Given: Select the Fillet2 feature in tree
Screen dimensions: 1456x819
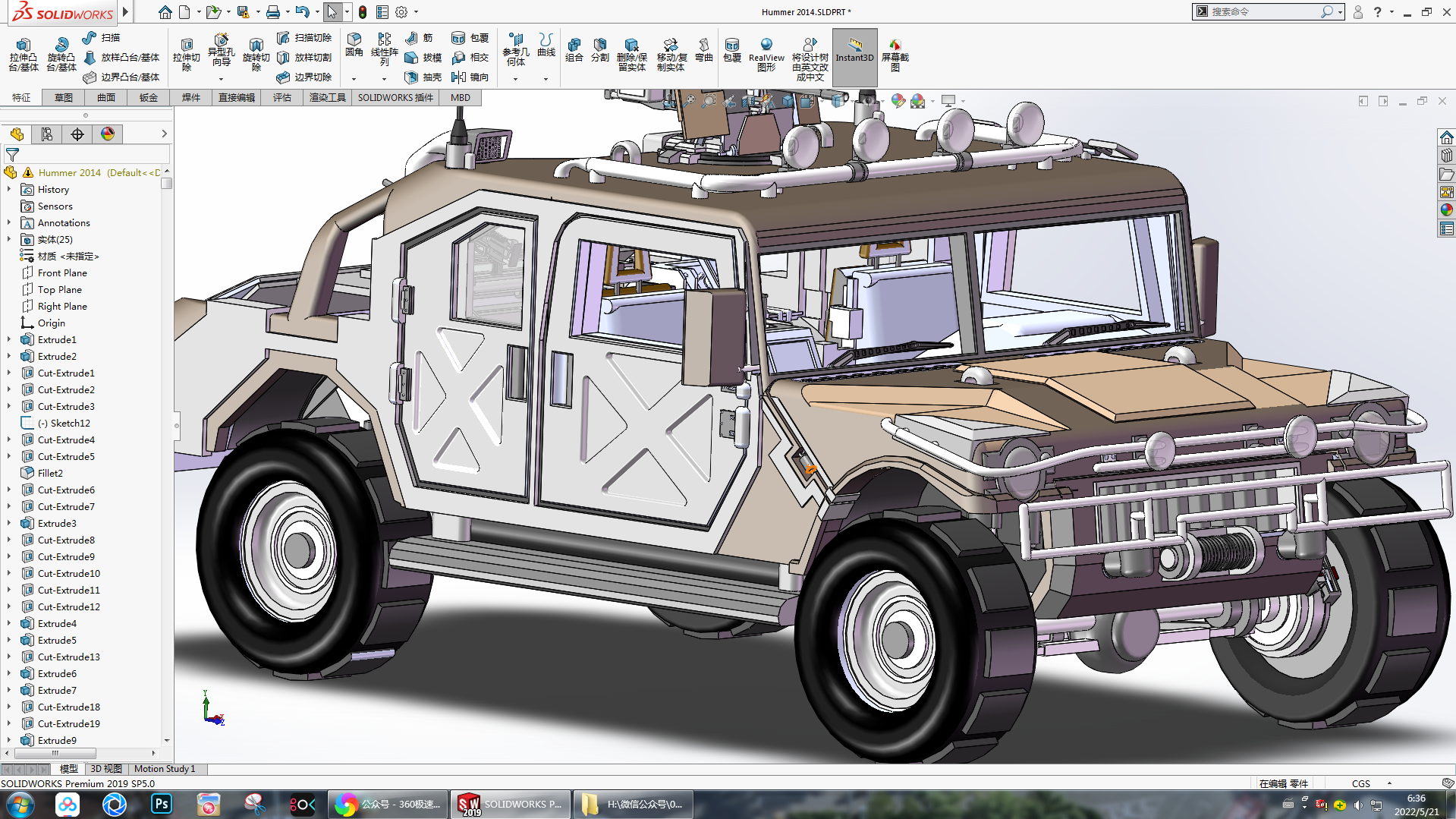Looking at the screenshot, I should pos(50,473).
